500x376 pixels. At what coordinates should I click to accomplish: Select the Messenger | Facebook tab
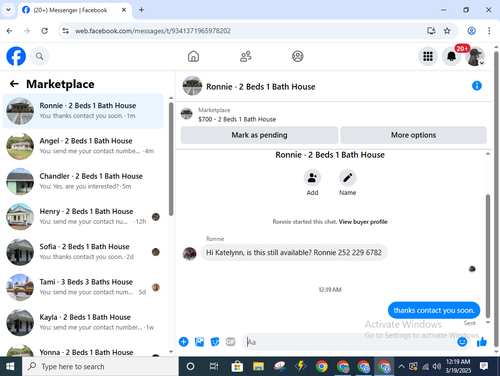point(75,10)
